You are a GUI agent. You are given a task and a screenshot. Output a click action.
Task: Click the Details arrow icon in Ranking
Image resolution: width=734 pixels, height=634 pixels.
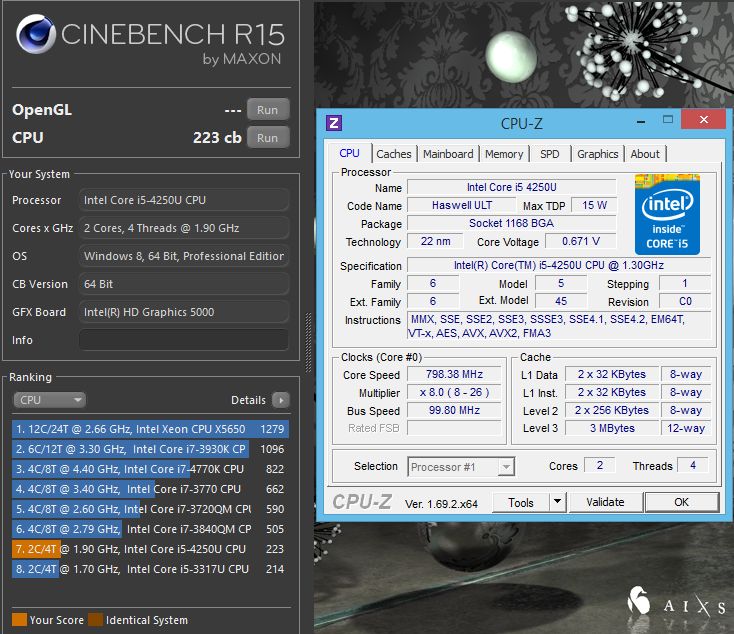281,400
